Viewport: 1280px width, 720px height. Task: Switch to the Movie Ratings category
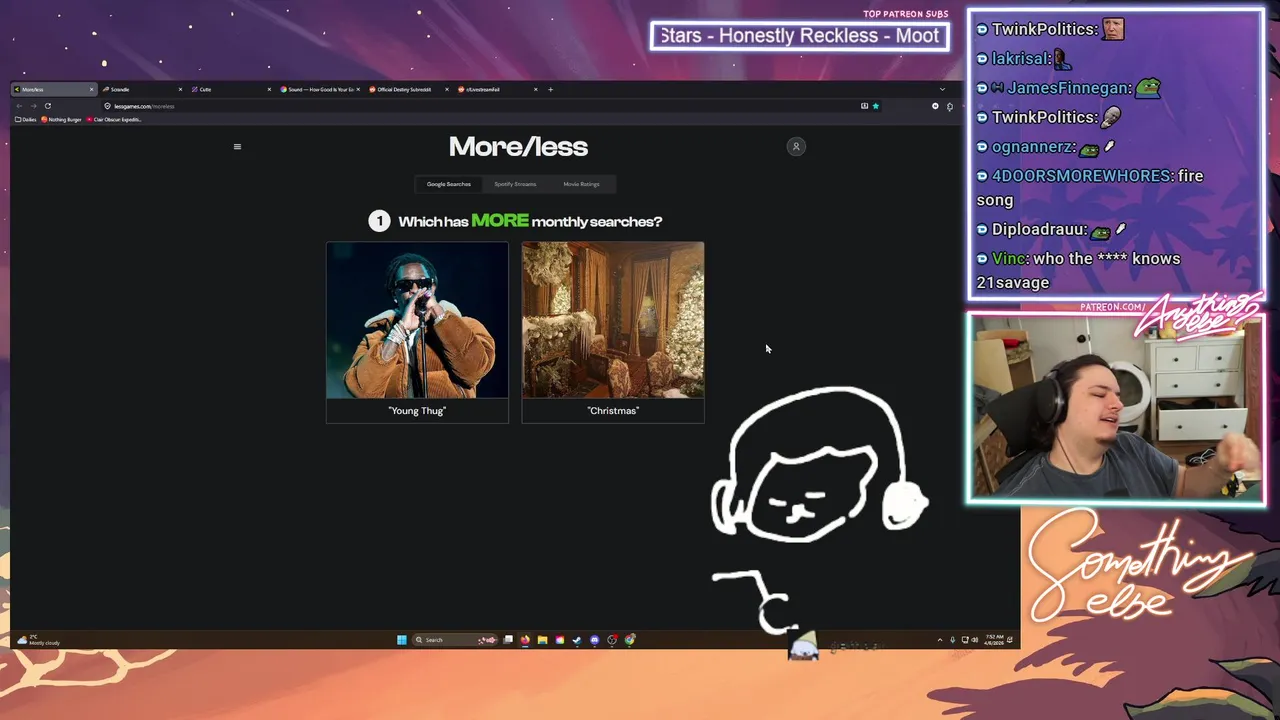pyautogui.click(x=581, y=184)
